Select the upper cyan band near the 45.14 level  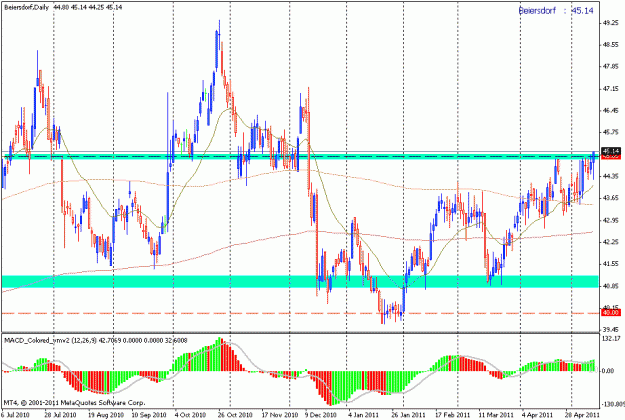pyautogui.click(x=300, y=156)
